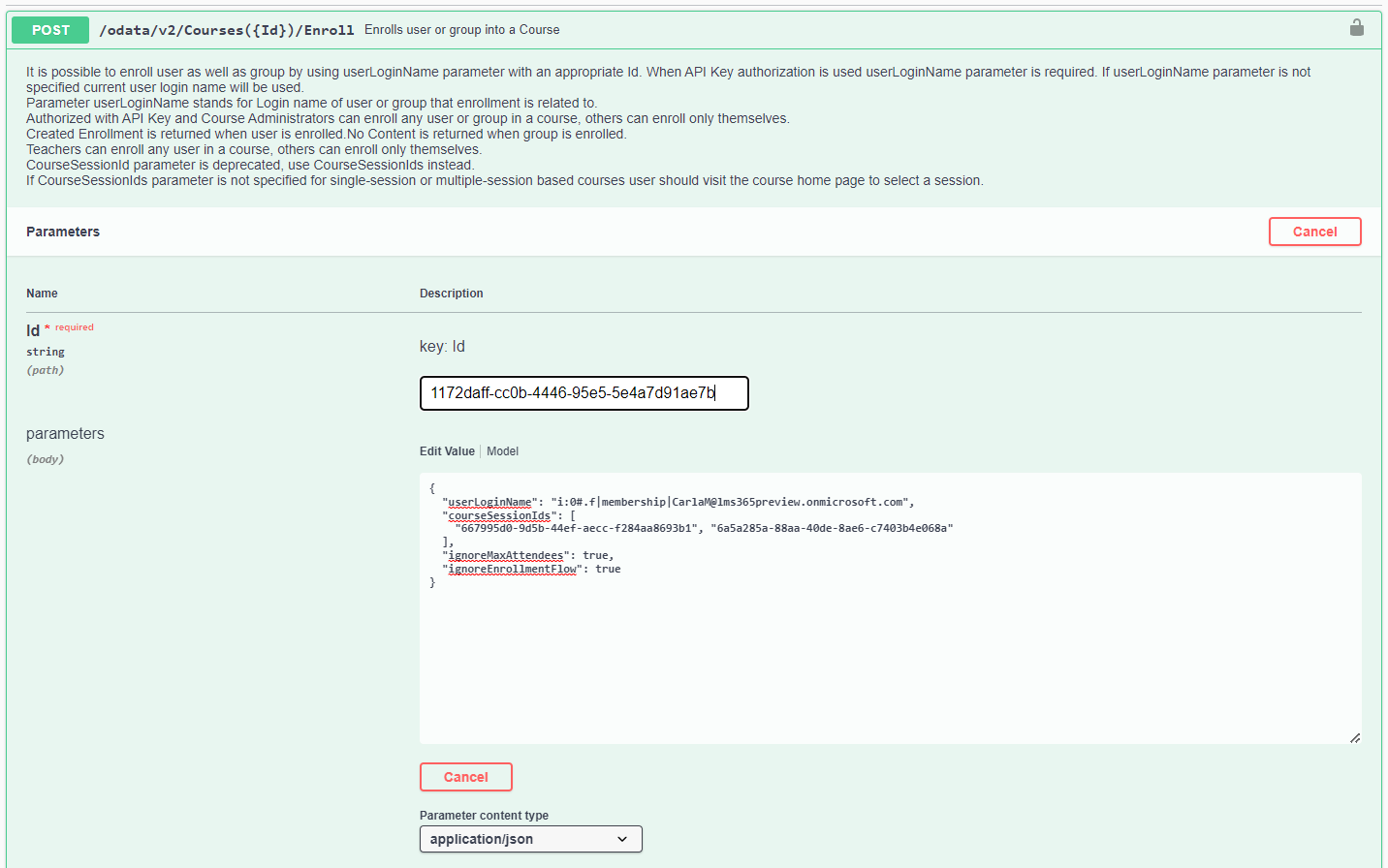
Task: Click the 'Enrolls user or group into a Course' summary
Action: coord(461,30)
